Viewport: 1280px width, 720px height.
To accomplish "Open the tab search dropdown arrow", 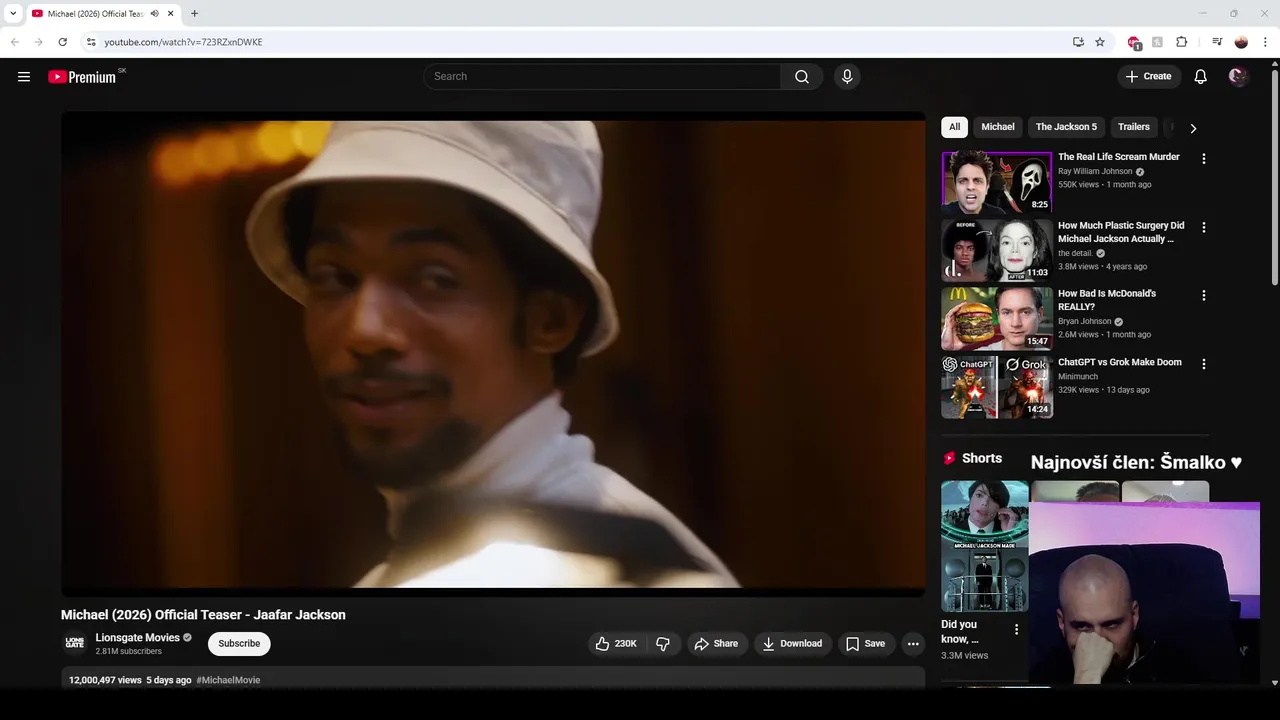I will pyautogui.click(x=13, y=14).
